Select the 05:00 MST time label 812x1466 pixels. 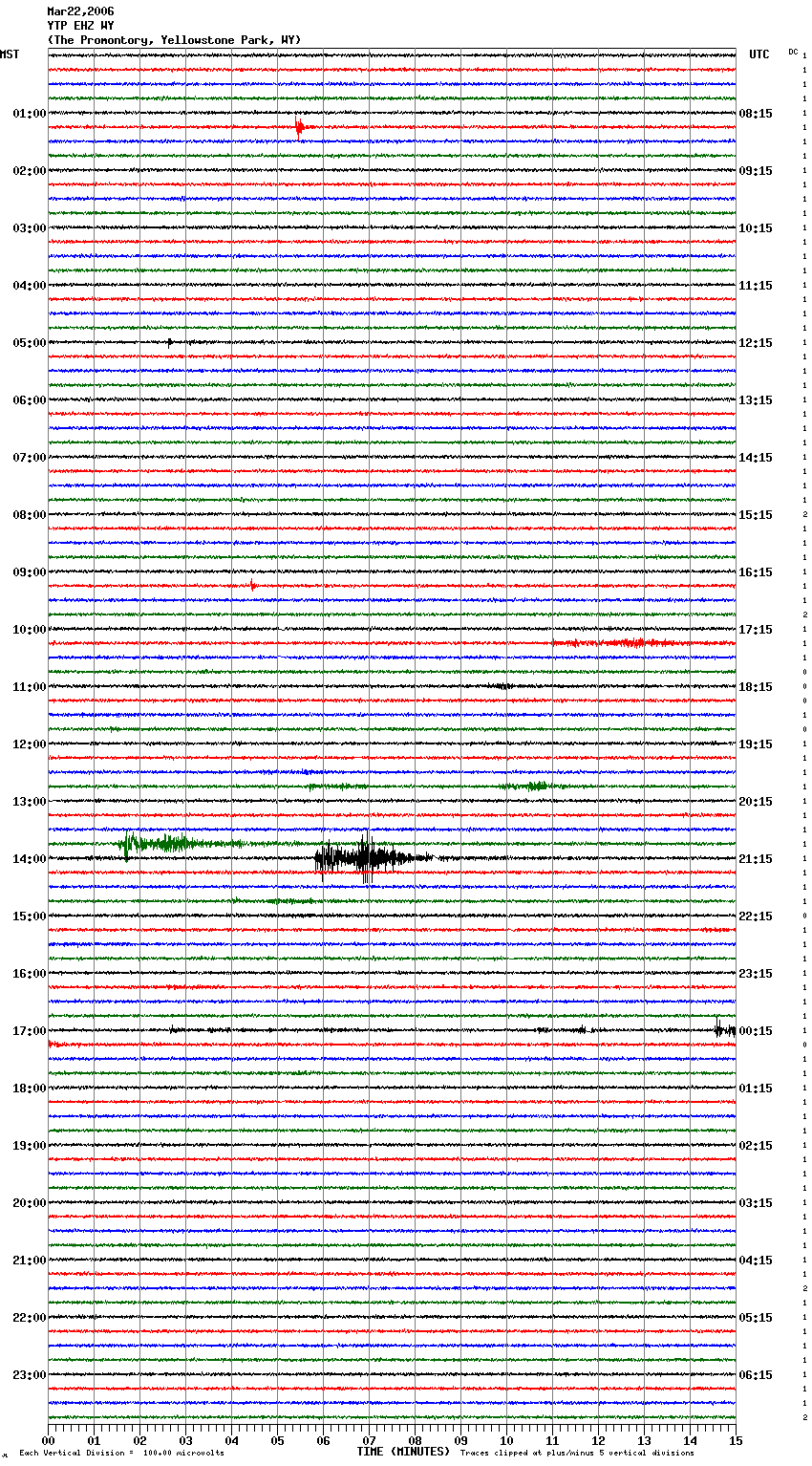coord(30,343)
